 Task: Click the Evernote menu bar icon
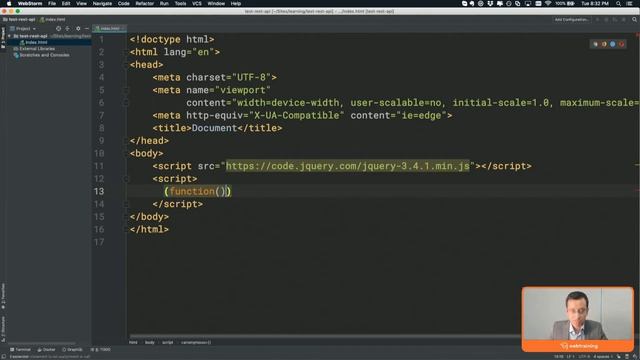pos(472,3)
